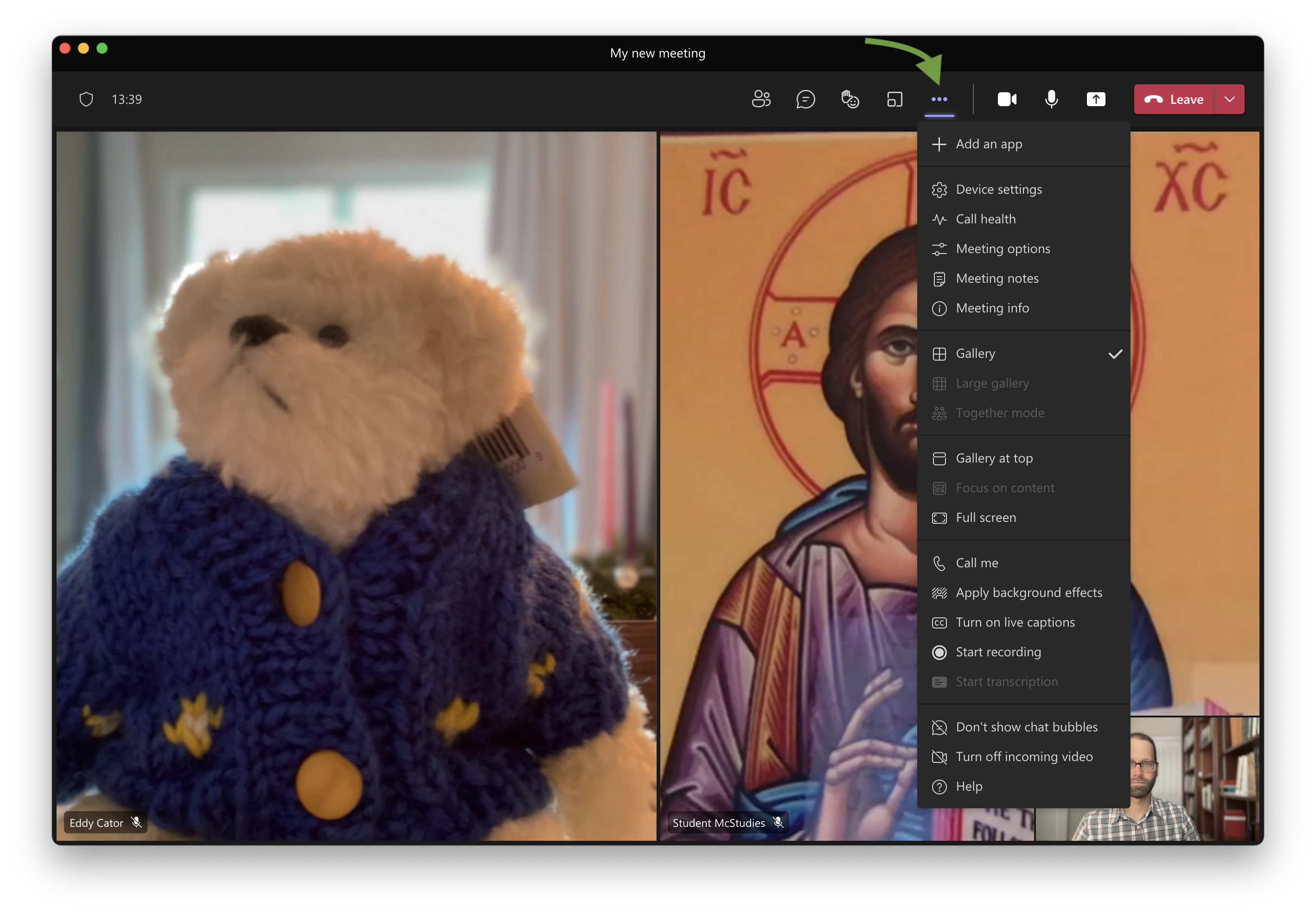Open Help from the menu
Screen dimensions: 1316x914
1023,787
